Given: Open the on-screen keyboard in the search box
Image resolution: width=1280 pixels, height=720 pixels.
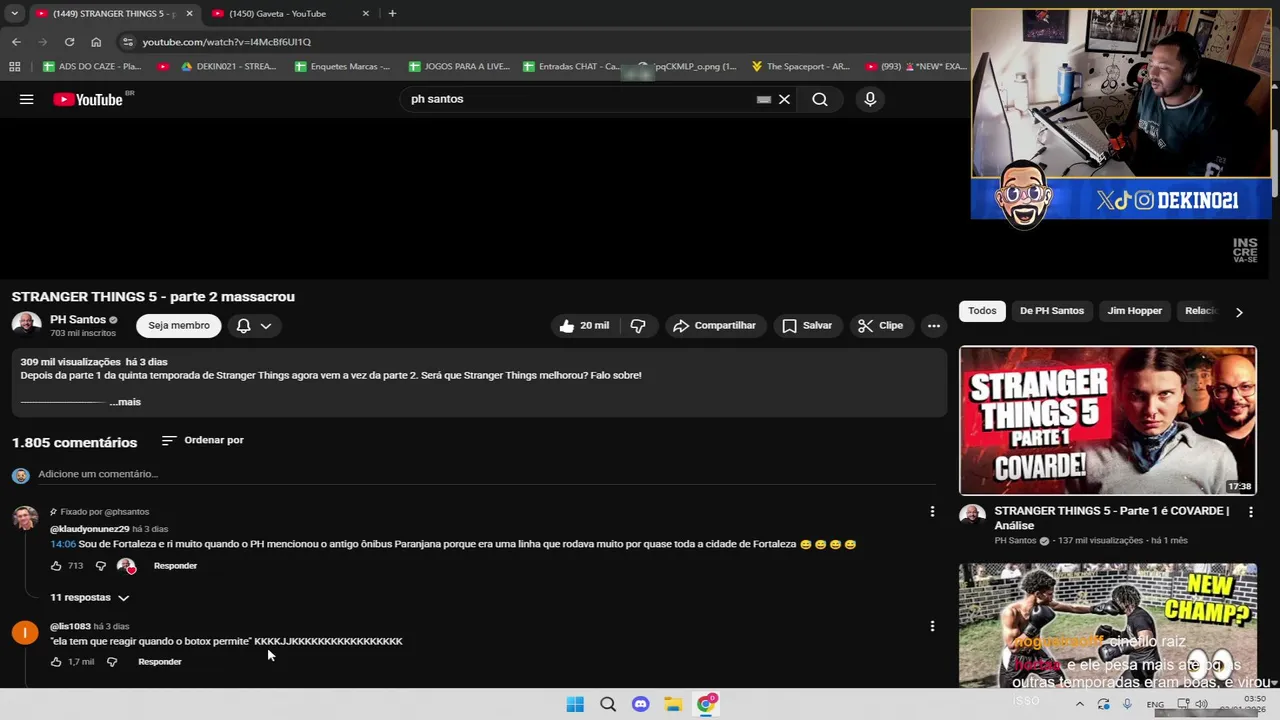Looking at the screenshot, I should tap(764, 99).
